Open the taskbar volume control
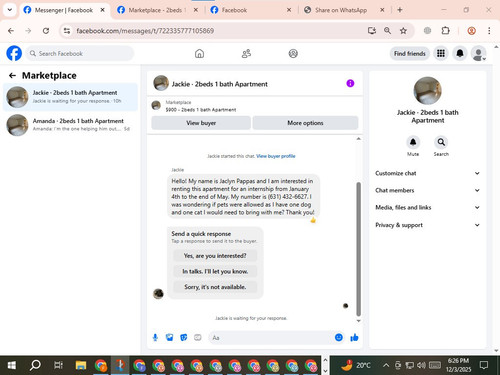 (421, 365)
